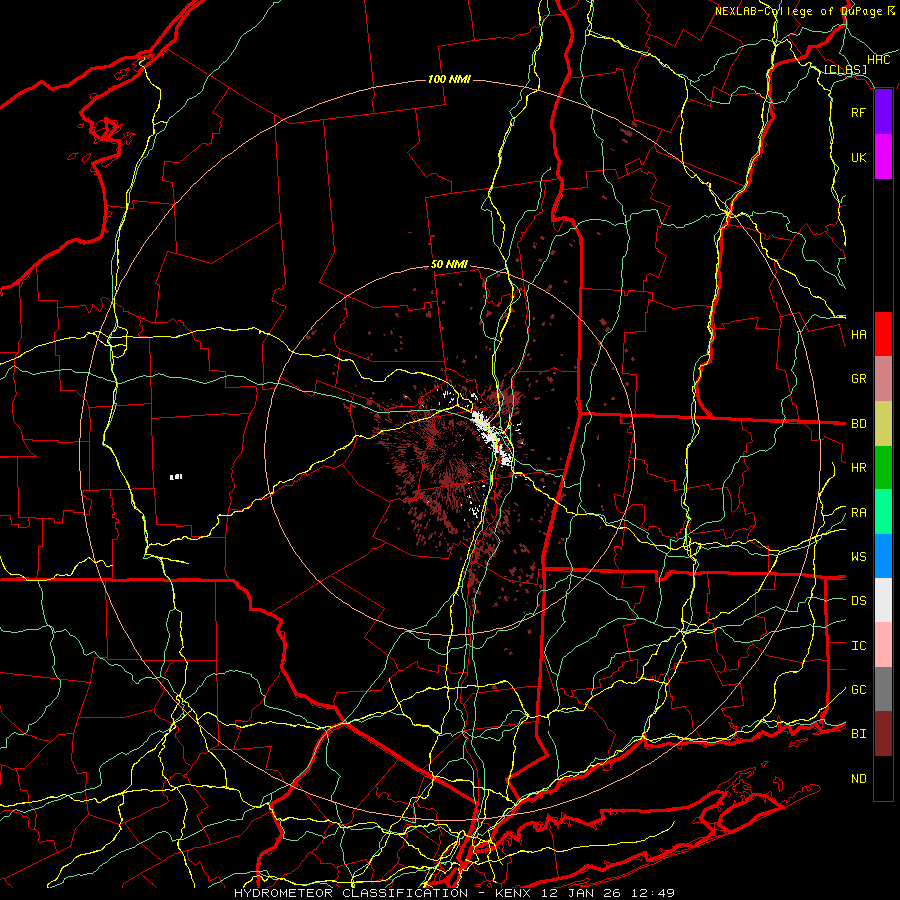Click the HHC product code label
This screenshot has height=900, width=900.
pos(879,60)
